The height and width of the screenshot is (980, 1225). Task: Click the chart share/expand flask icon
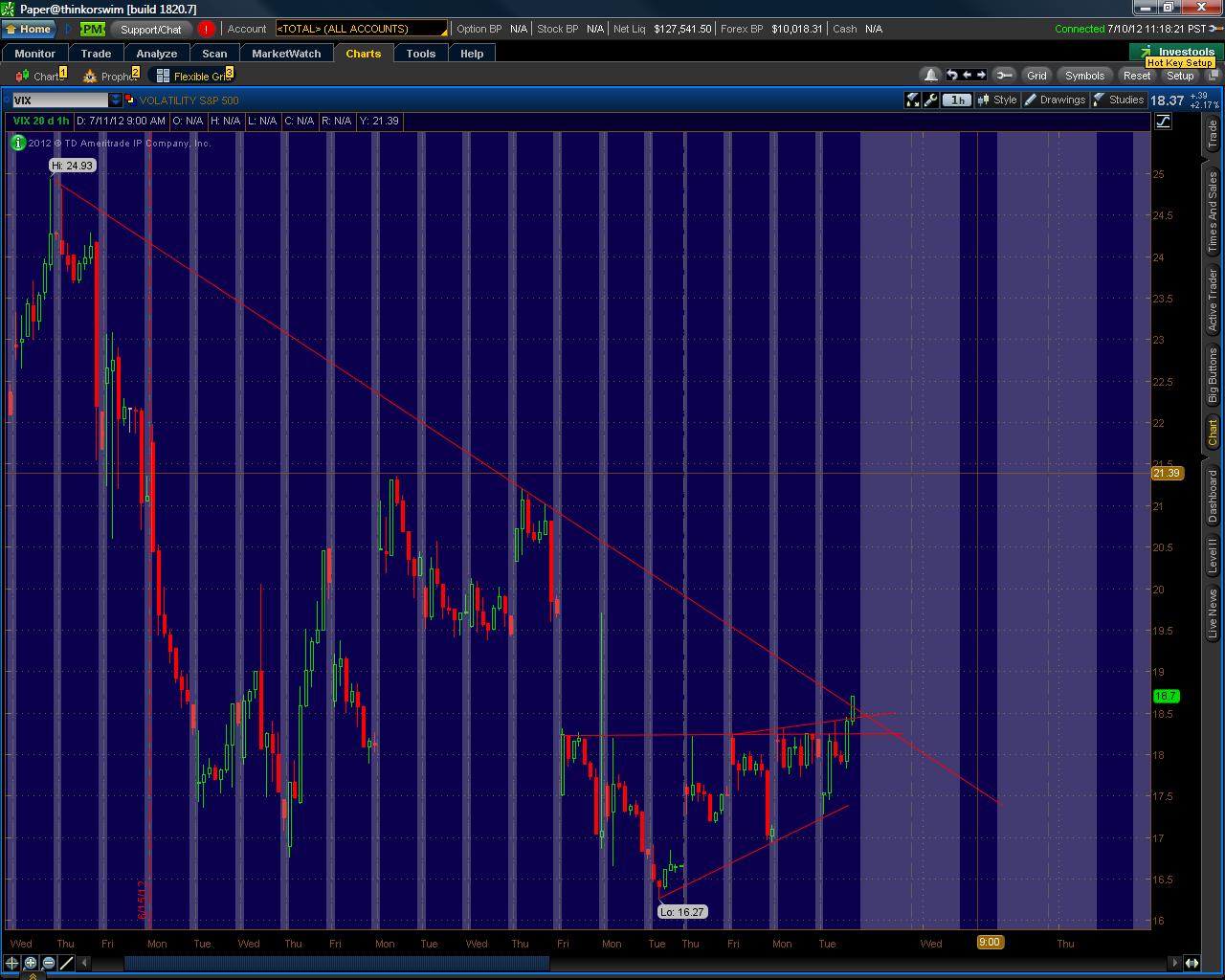pos(913,100)
